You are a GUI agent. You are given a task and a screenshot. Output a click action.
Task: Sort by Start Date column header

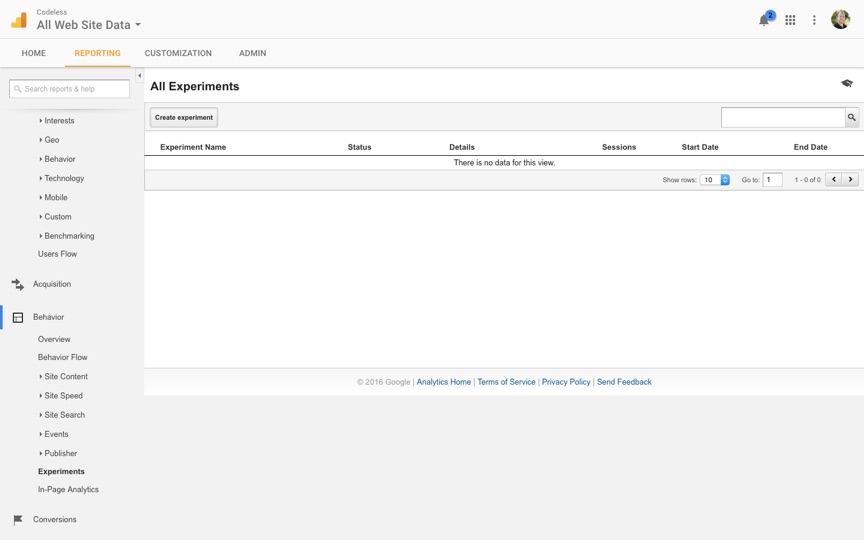pyautogui.click(x=700, y=147)
